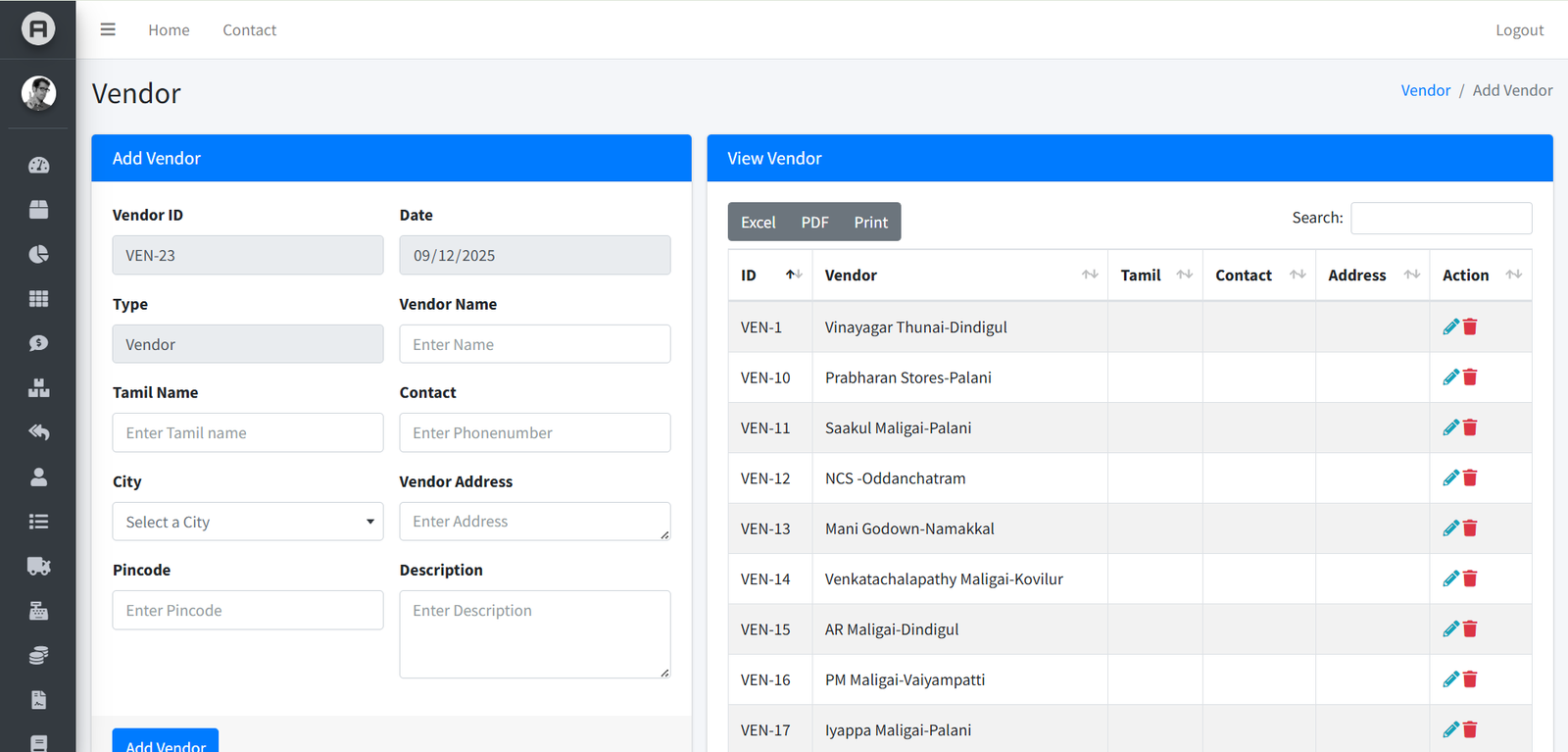The height and width of the screenshot is (752, 1568).
Task: Open the stacked boxes inventory icon
Action: click(x=38, y=388)
